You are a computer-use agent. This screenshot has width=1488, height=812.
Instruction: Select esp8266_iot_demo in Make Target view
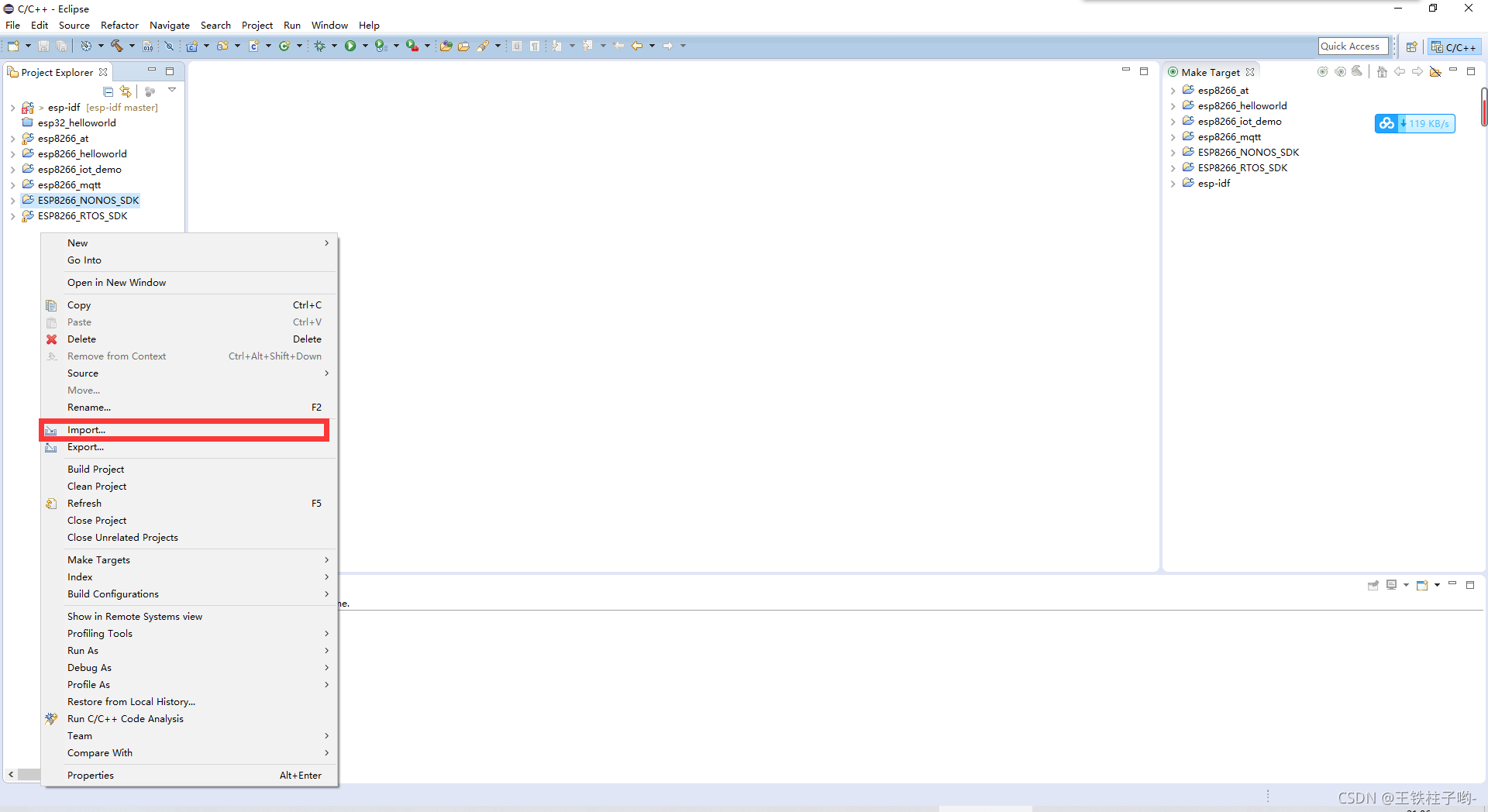point(1239,122)
